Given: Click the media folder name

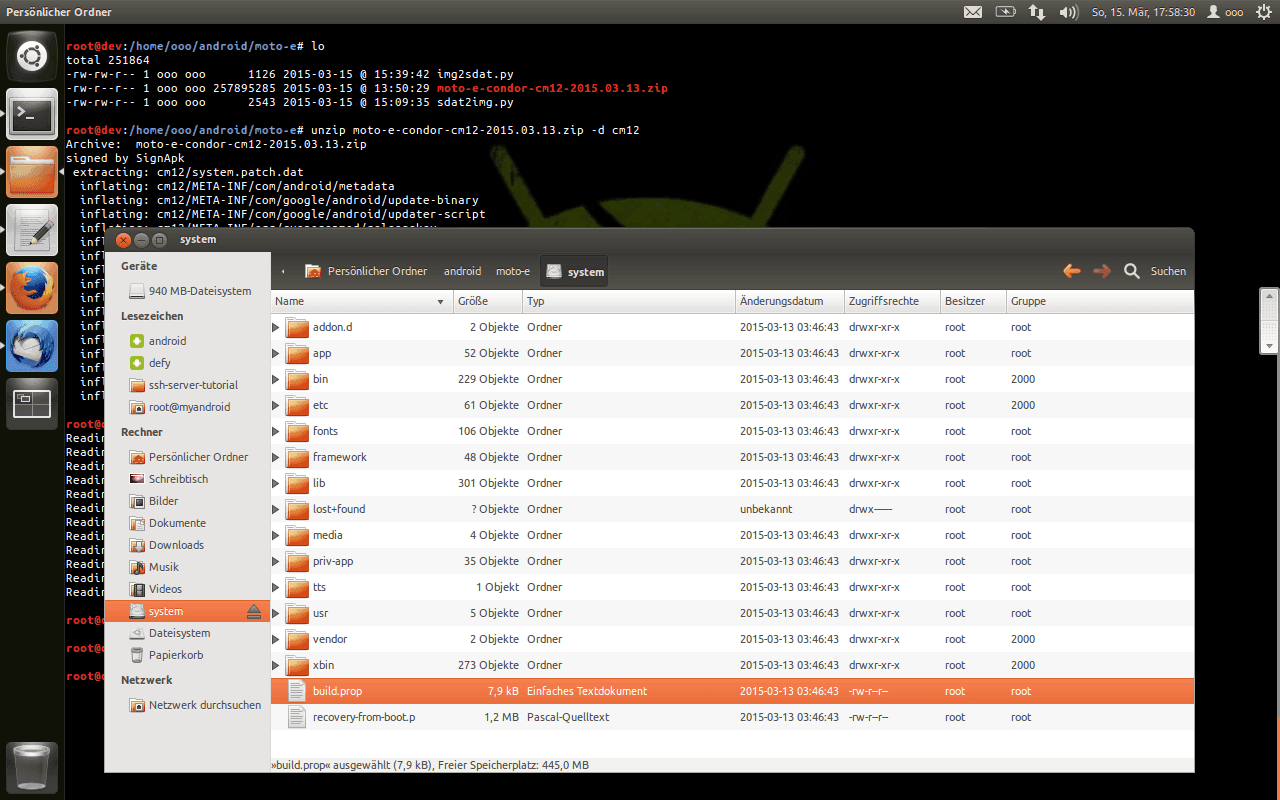Looking at the screenshot, I should [x=328, y=535].
